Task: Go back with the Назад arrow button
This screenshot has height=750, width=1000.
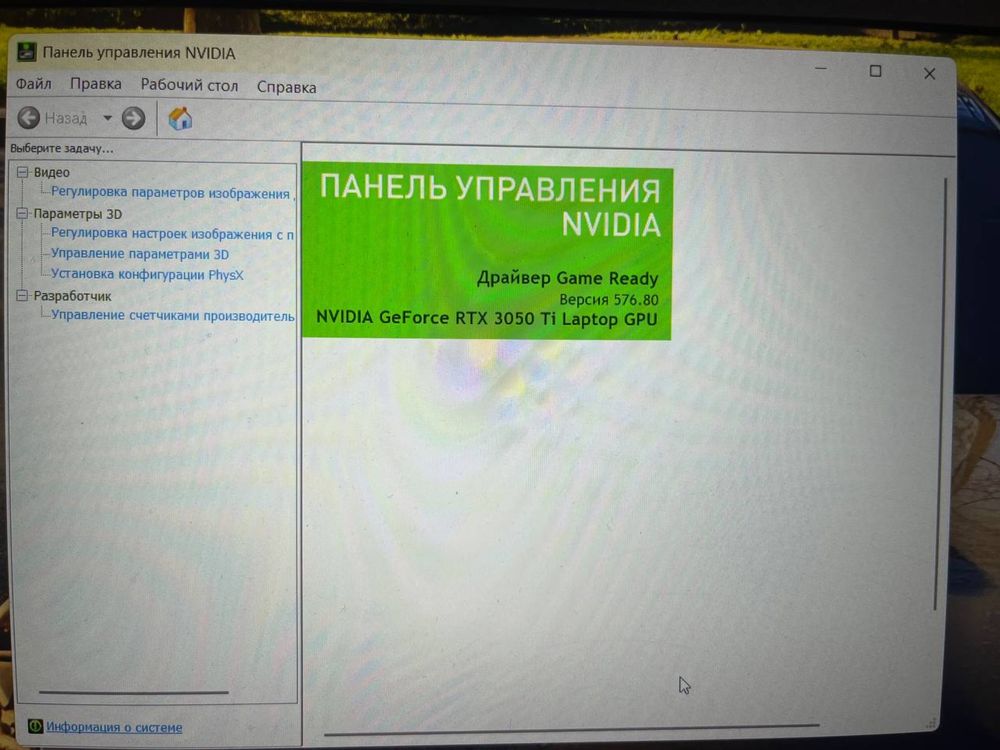Action: click(29, 117)
